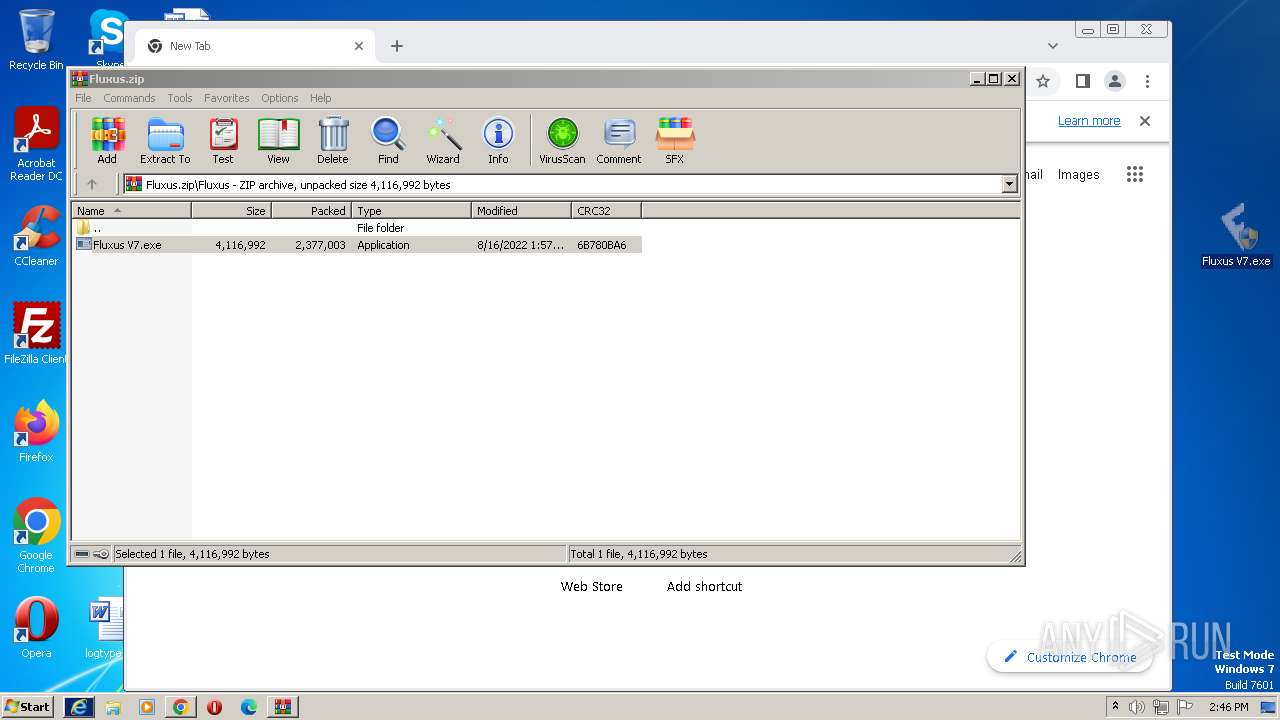This screenshot has width=1280, height=720.
Task: Open Acrobat Reader DC desktop icon
Action: (36, 145)
